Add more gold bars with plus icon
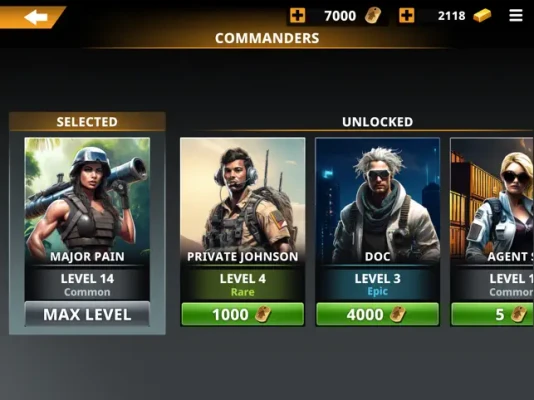534x400 pixels. [x=407, y=16]
